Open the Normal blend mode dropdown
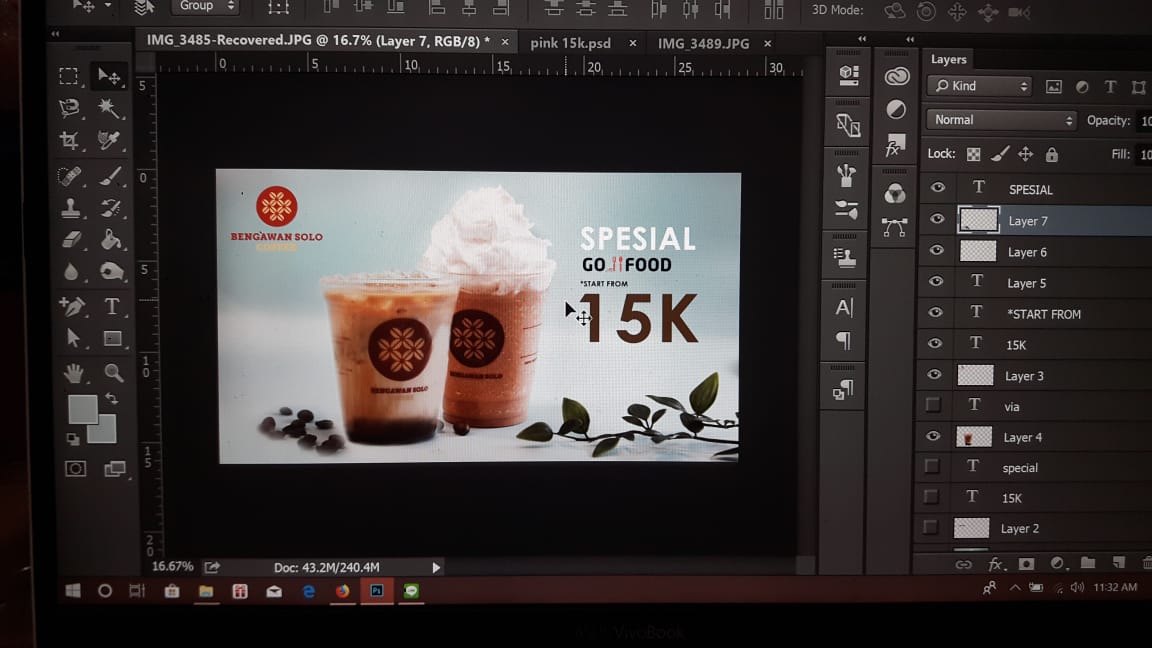The height and width of the screenshot is (648, 1152). coord(1000,119)
